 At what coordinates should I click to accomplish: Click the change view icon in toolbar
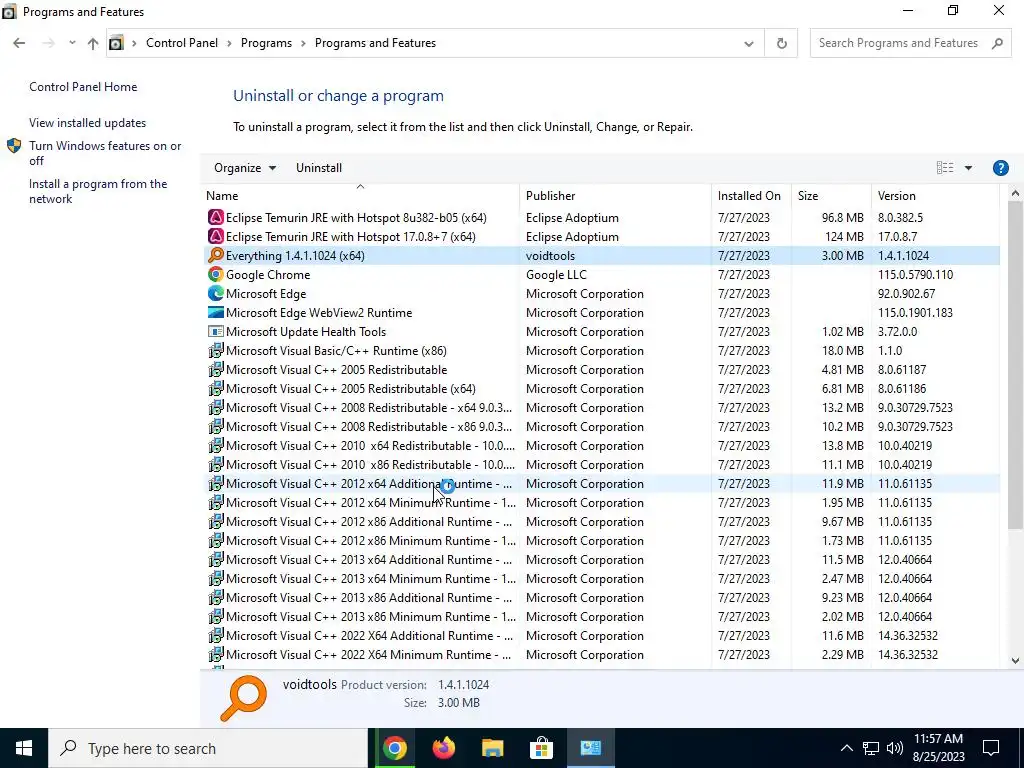click(x=944, y=168)
